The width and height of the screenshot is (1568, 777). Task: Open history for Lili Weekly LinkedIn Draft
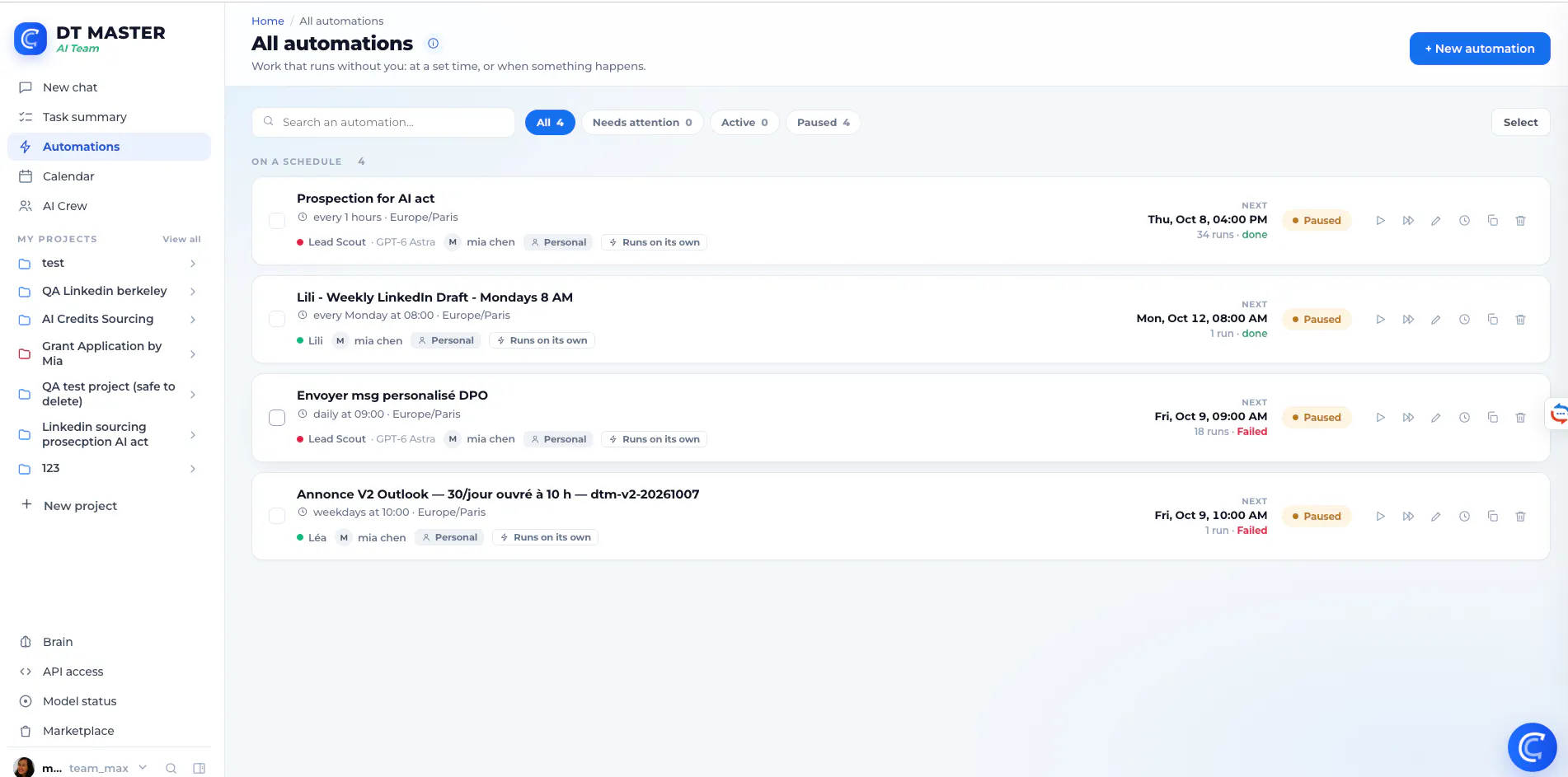1464,320
